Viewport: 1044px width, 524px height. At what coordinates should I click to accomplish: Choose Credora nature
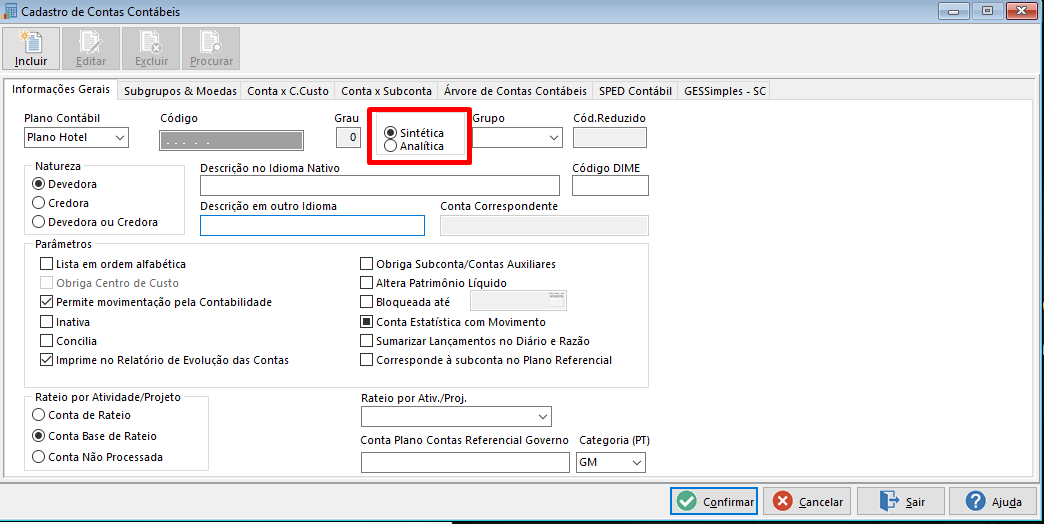coord(61,203)
